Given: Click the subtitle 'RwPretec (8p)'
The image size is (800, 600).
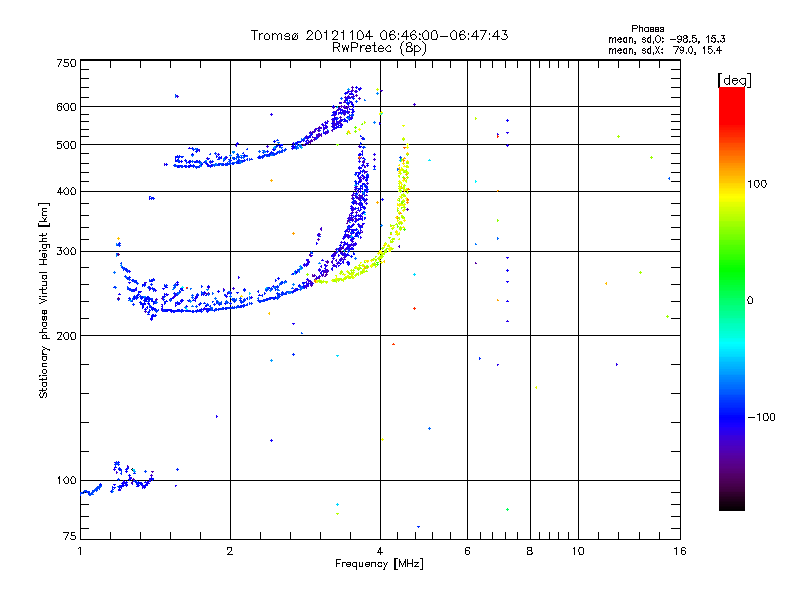Looking at the screenshot, I should [x=379, y=48].
